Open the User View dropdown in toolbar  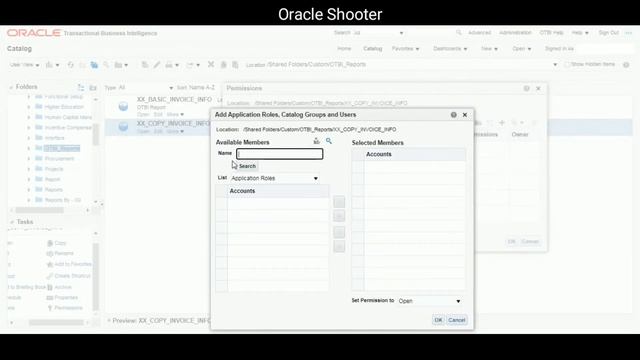[x=24, y=65]
